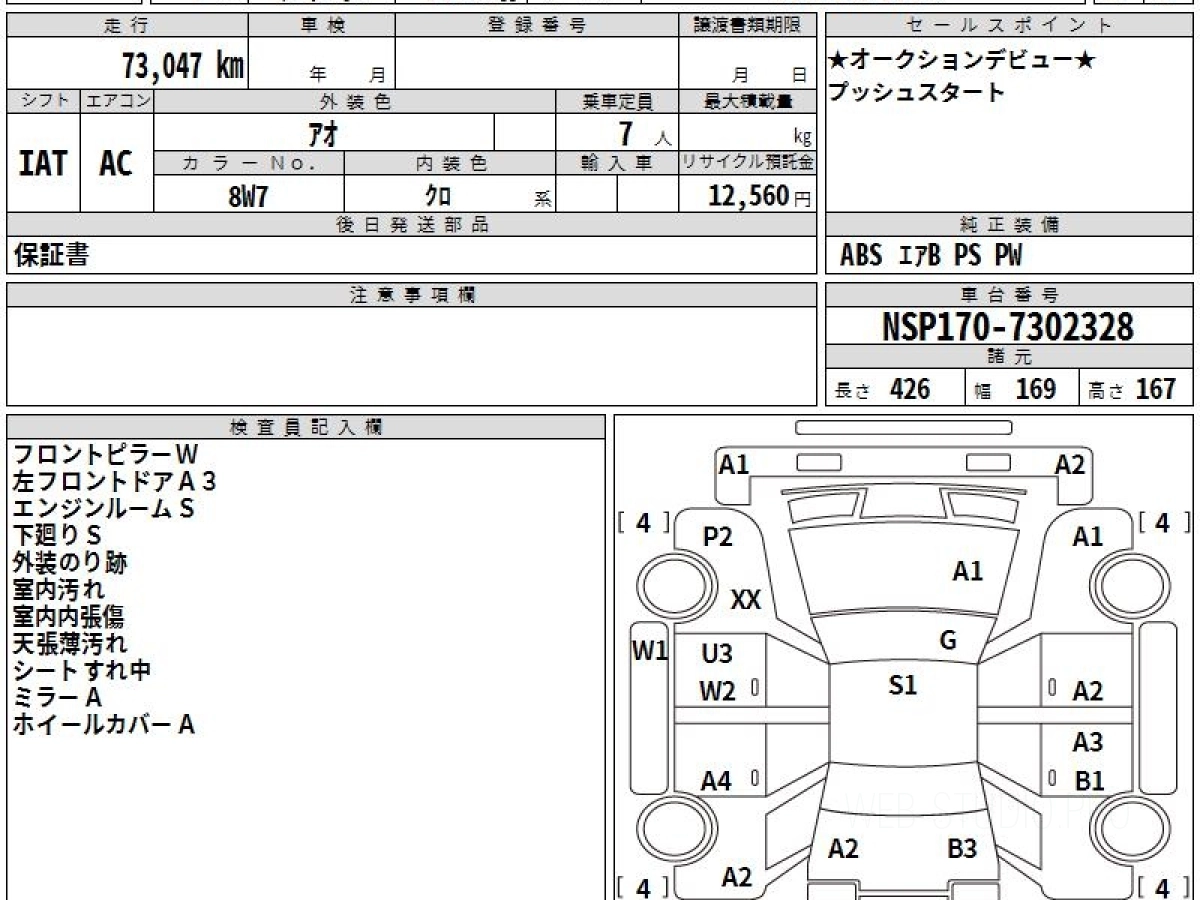Select the 内装色 header
The width and height of the screenshot is (1200, 900).
tap(450, 163)
